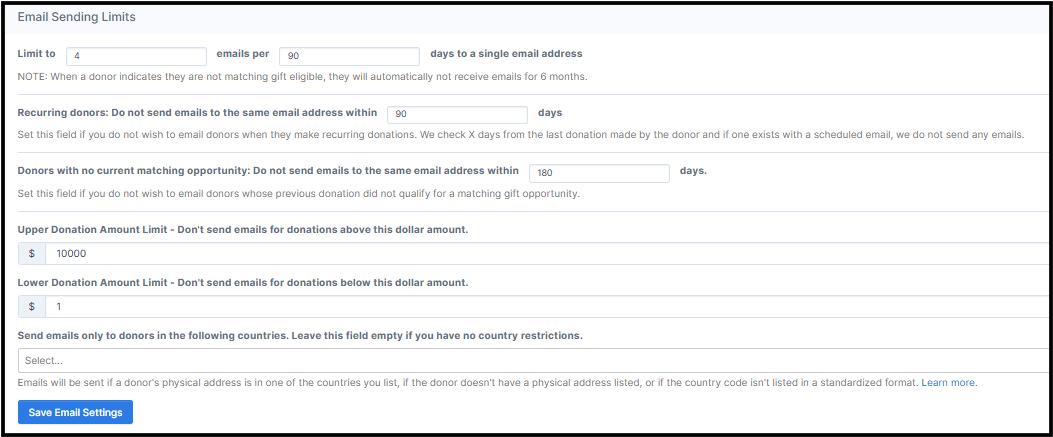Screen dimensions: 1053x437
Task: Click the dollar sign beside the upper limit
Action: pos(32,254)
